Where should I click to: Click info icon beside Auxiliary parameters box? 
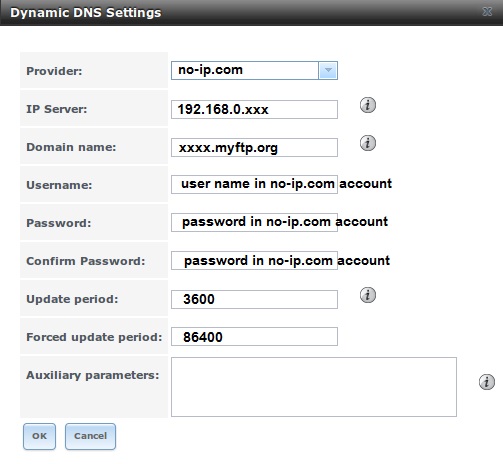[487, 382]
